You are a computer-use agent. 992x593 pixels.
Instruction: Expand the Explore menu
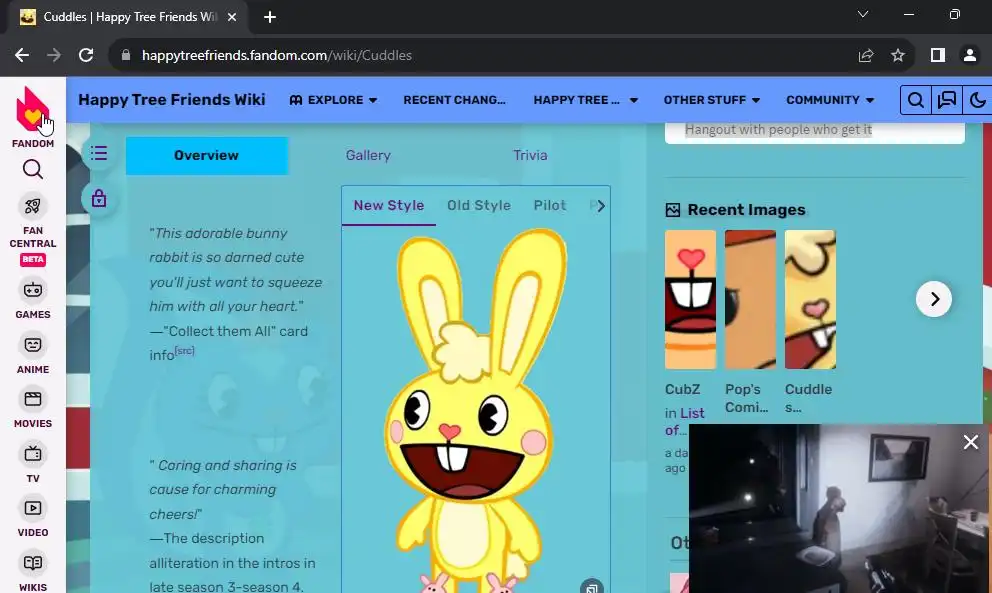pos(333,100)
